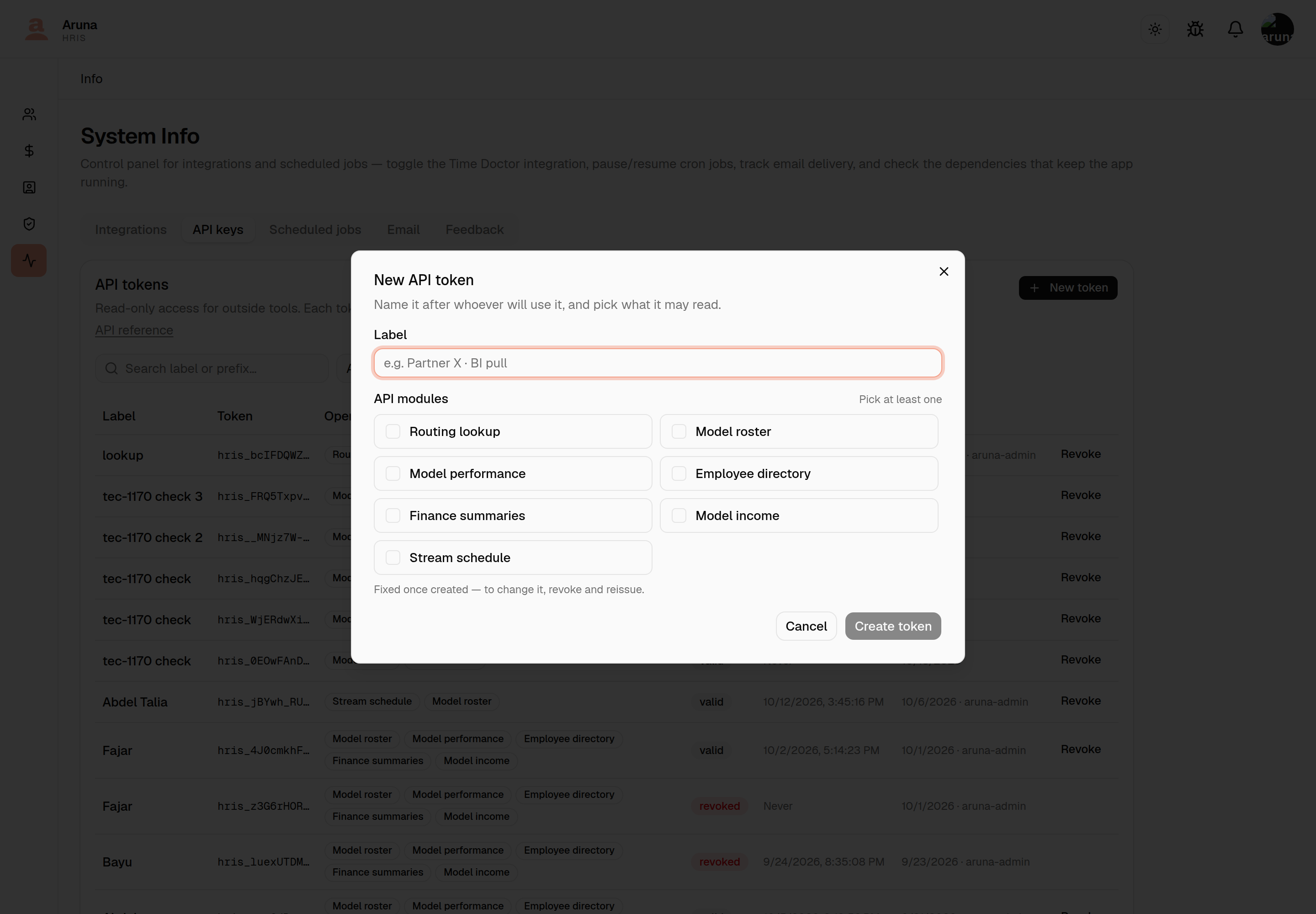Click the Info breadcrumb

pos(91,79)
